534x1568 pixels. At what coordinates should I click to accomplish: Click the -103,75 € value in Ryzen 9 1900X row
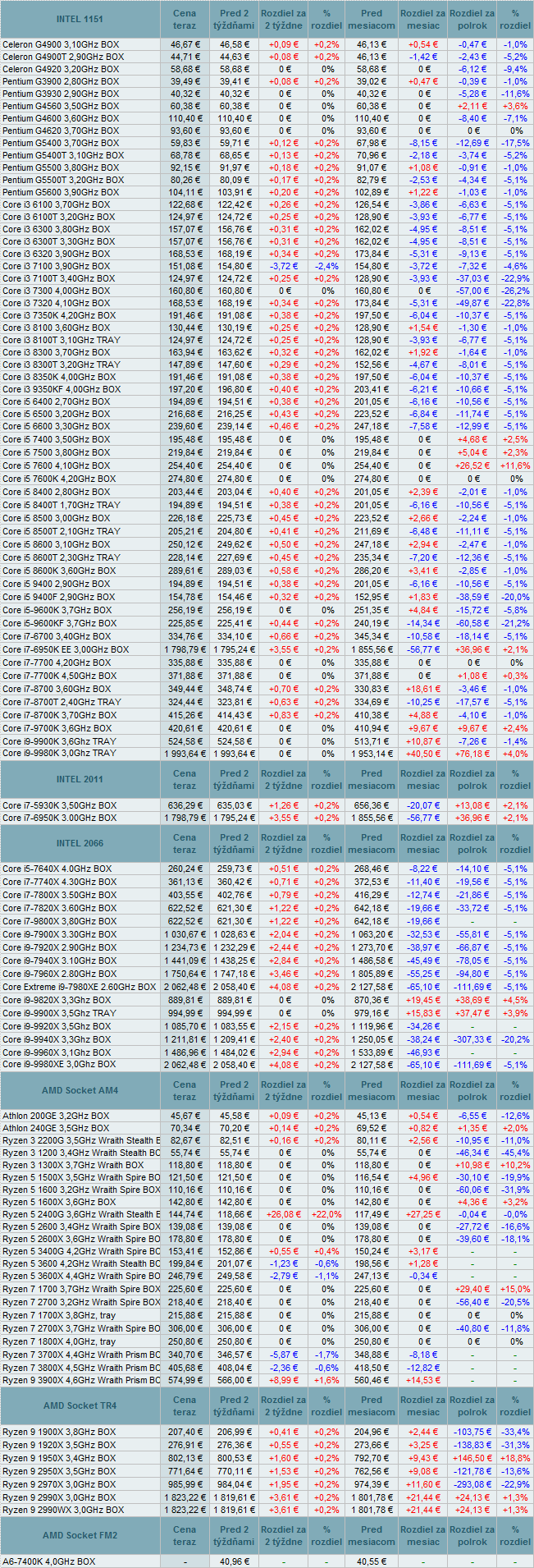[472, 1432]
